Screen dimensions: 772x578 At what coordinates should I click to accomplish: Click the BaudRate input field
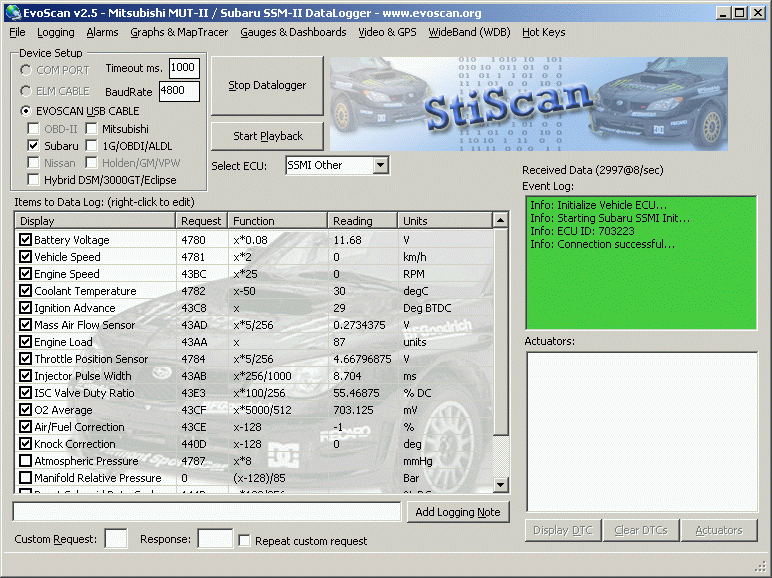tap(179, 91)
